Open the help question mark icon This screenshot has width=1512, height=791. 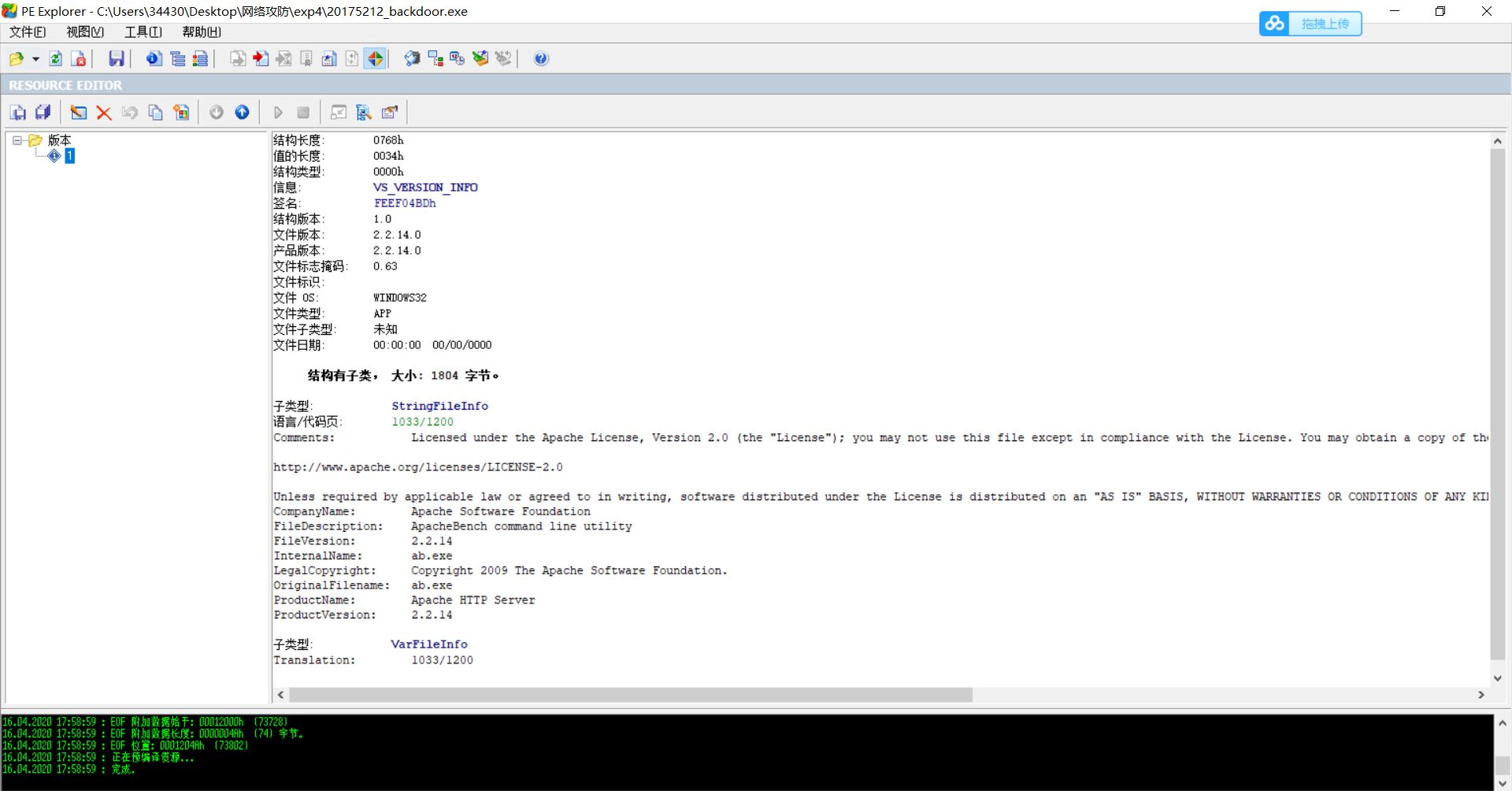coord(541,59)
